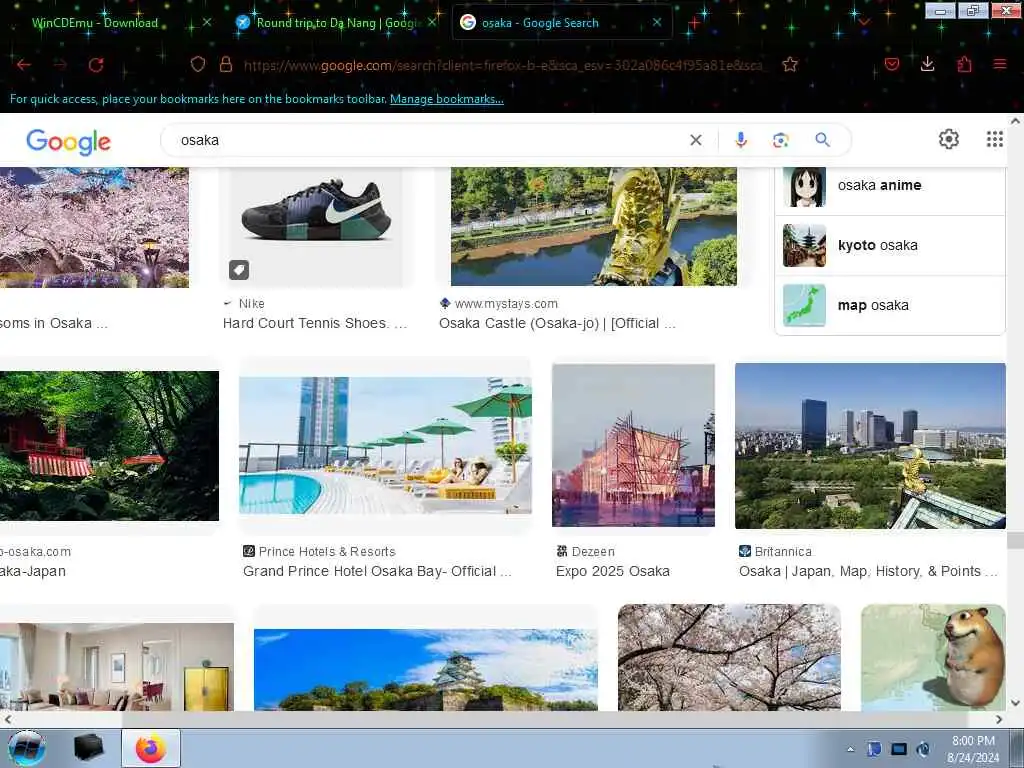Open the Firefox downloads panel
The image size is (1024, 768).
(927, 64)
